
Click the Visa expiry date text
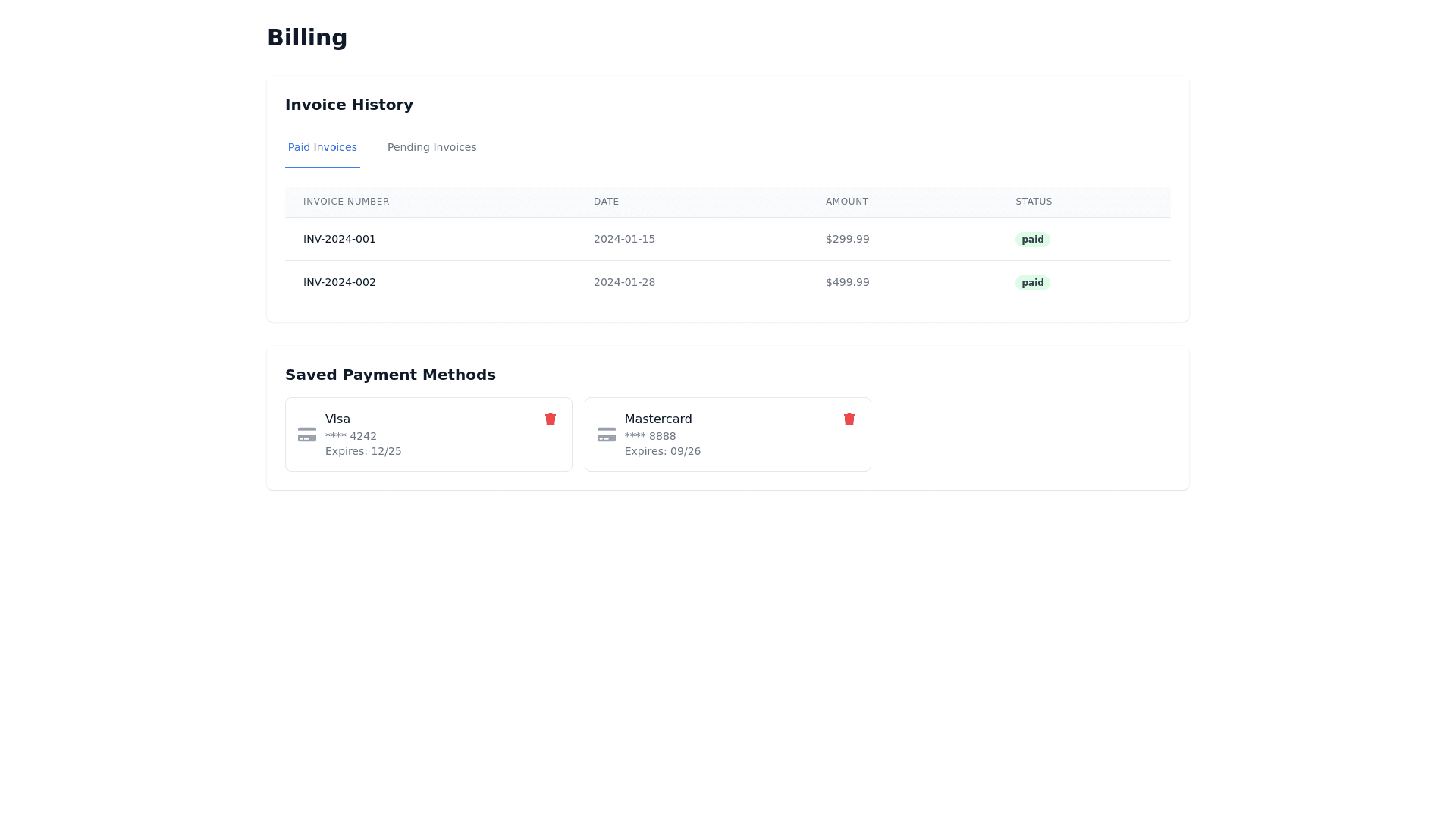click(x=363, y=451)
